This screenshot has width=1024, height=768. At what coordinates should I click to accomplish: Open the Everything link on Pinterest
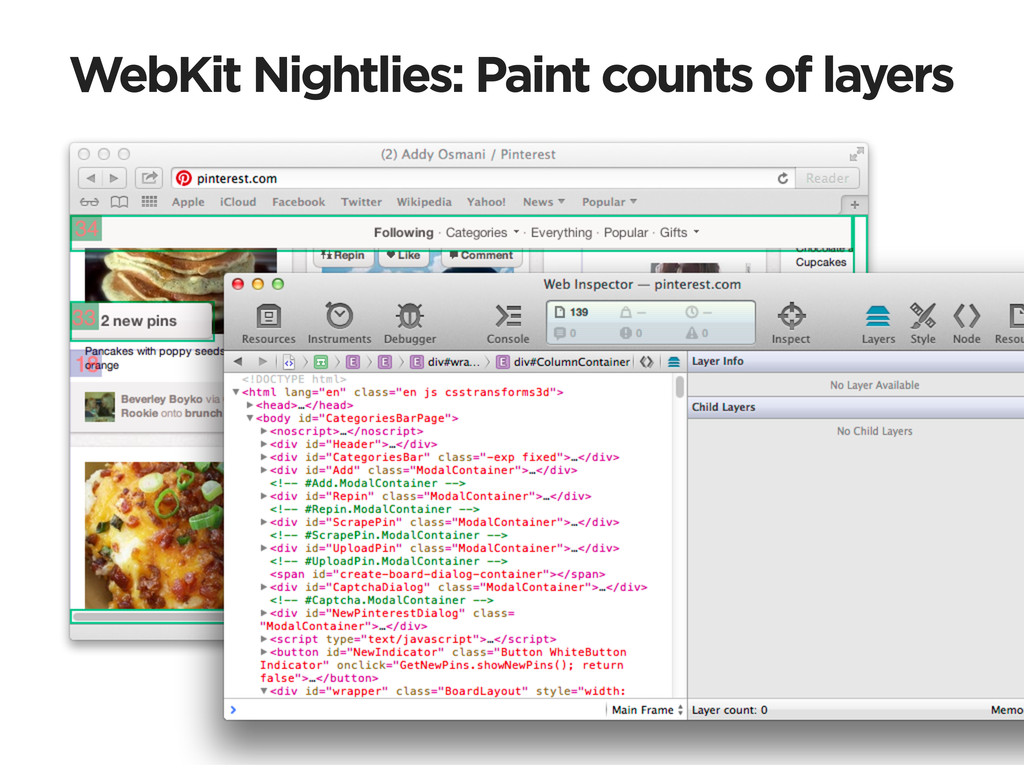point(561,233)
